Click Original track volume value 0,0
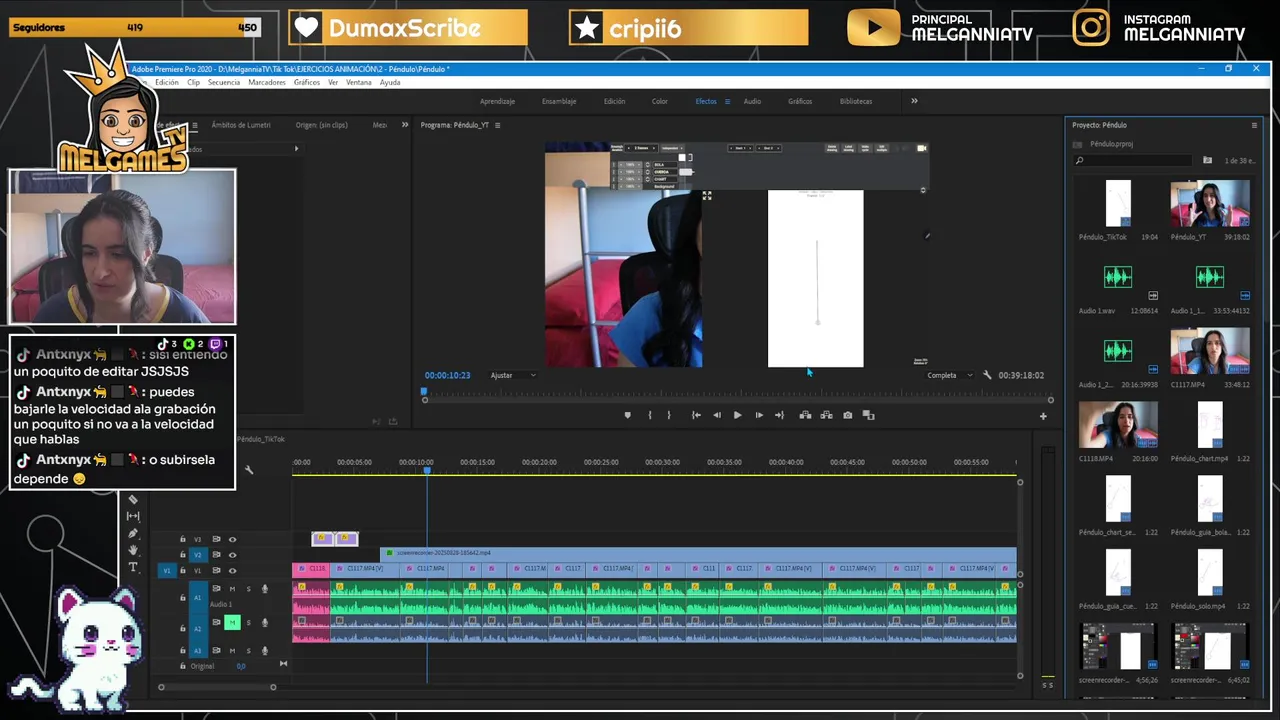The height and width of the screenshot is (720, 1280). point(241,666)
